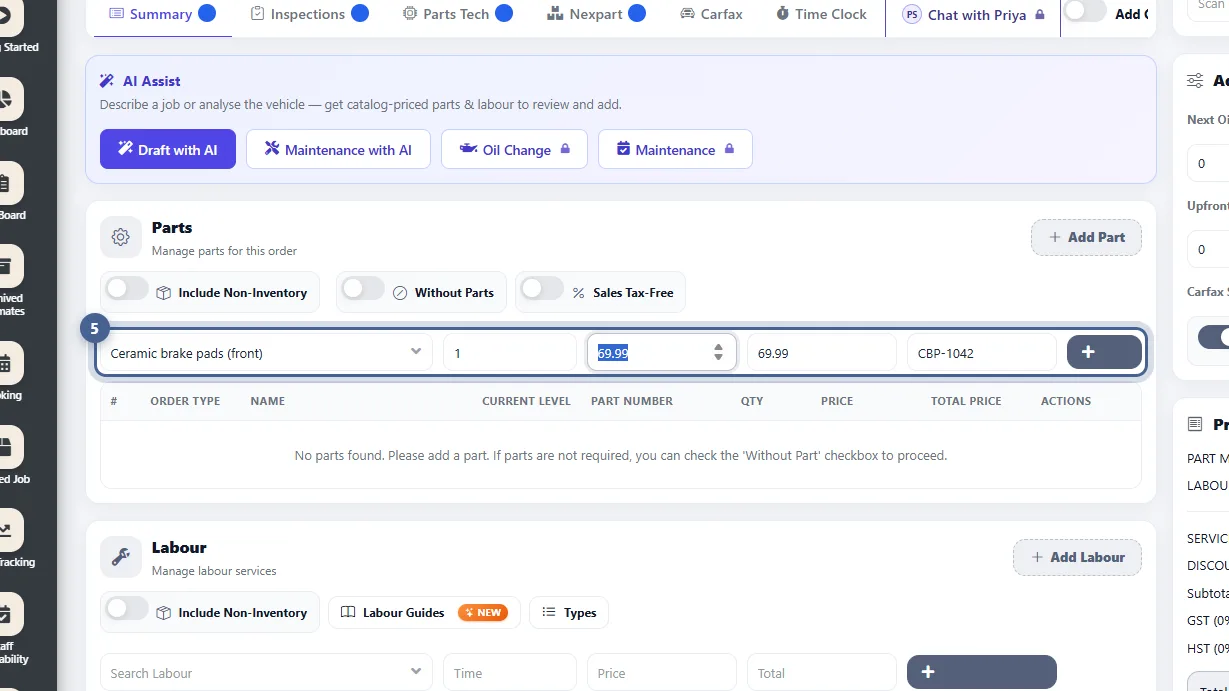Click the Draft with AI button

click(168, 149)
